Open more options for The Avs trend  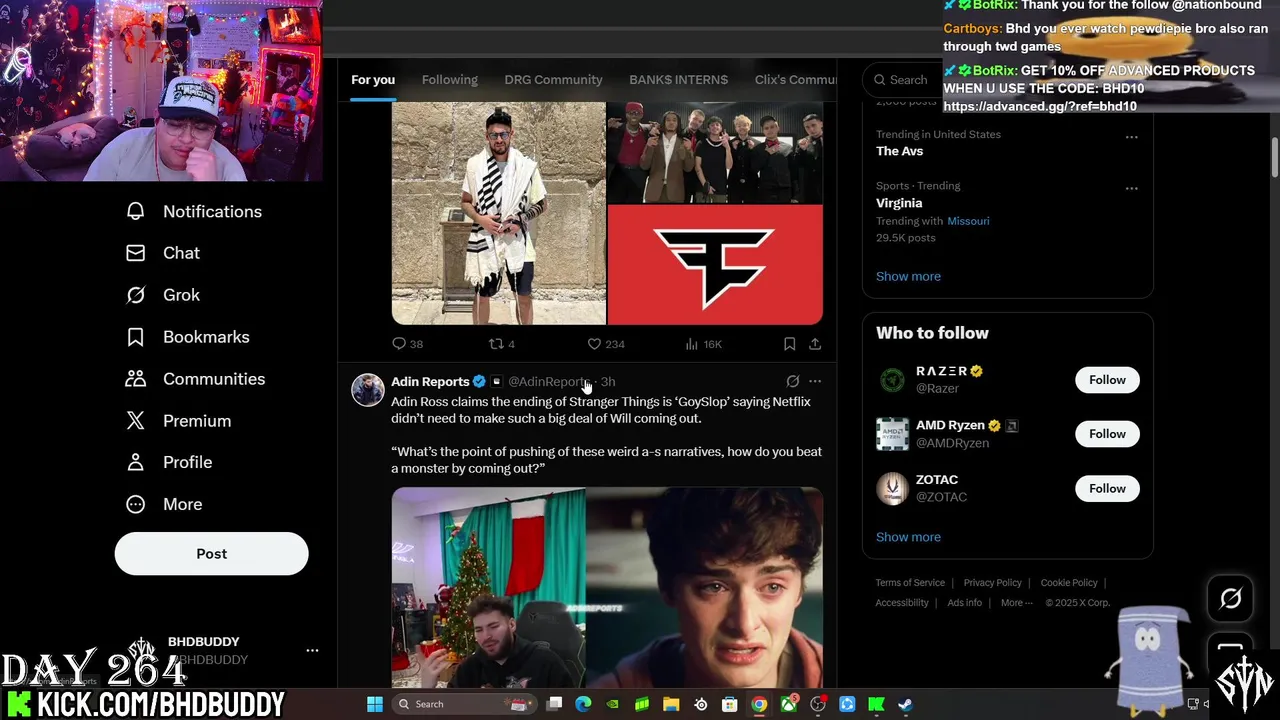click(1131, 137)
